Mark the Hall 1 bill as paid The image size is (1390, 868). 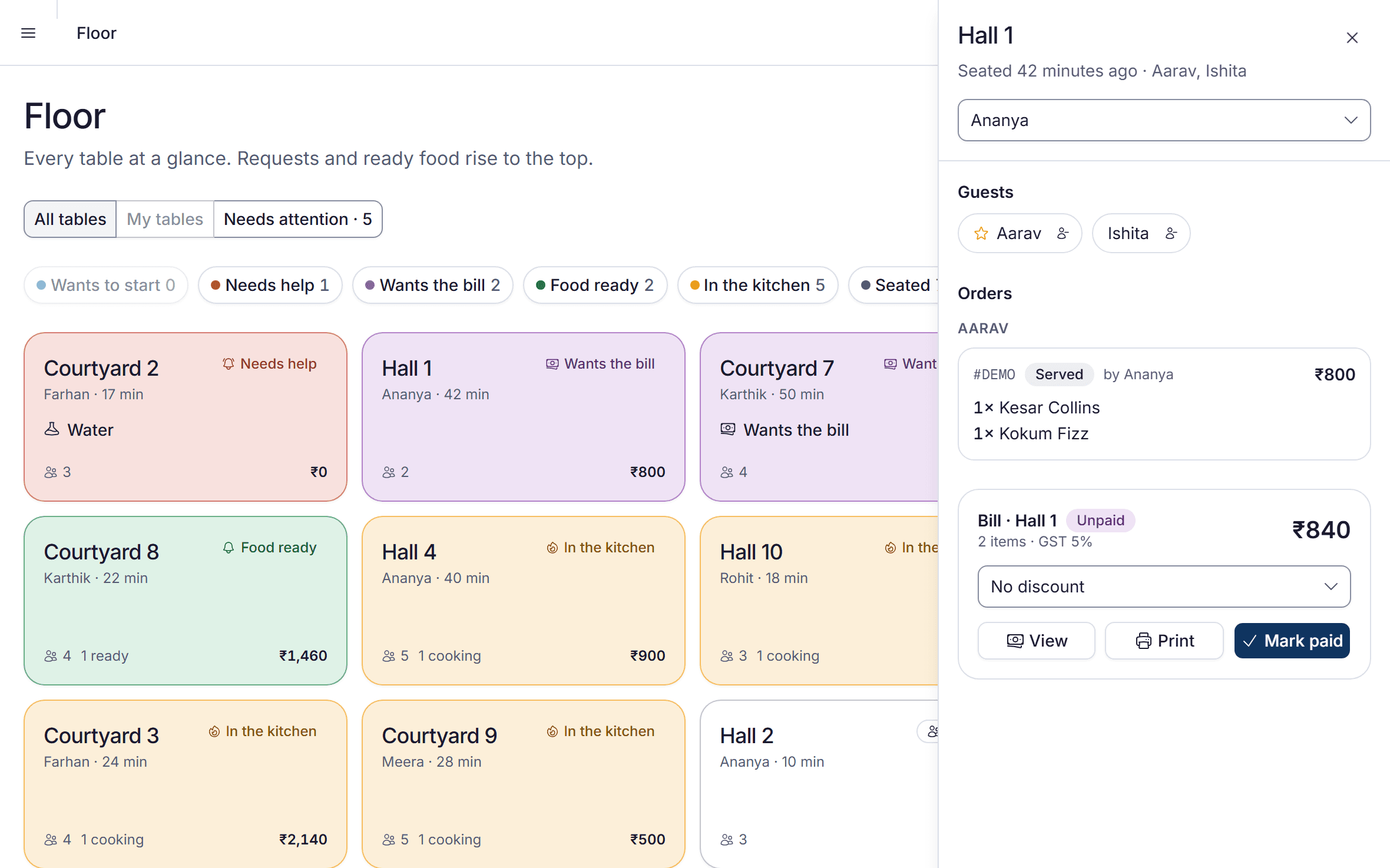coord(1292,641)
